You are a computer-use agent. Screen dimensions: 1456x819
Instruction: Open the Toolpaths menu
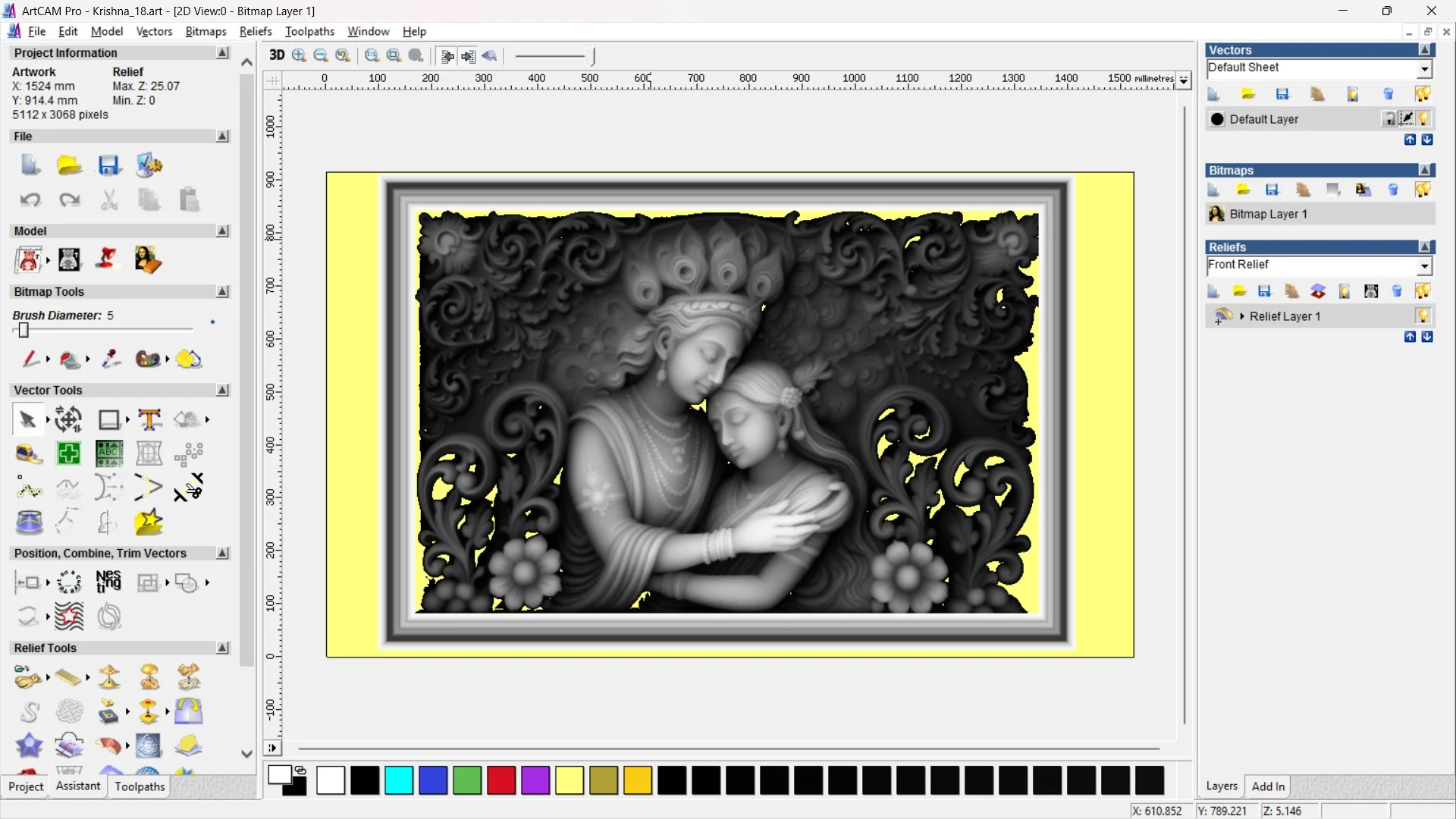[x=309, y=31]
